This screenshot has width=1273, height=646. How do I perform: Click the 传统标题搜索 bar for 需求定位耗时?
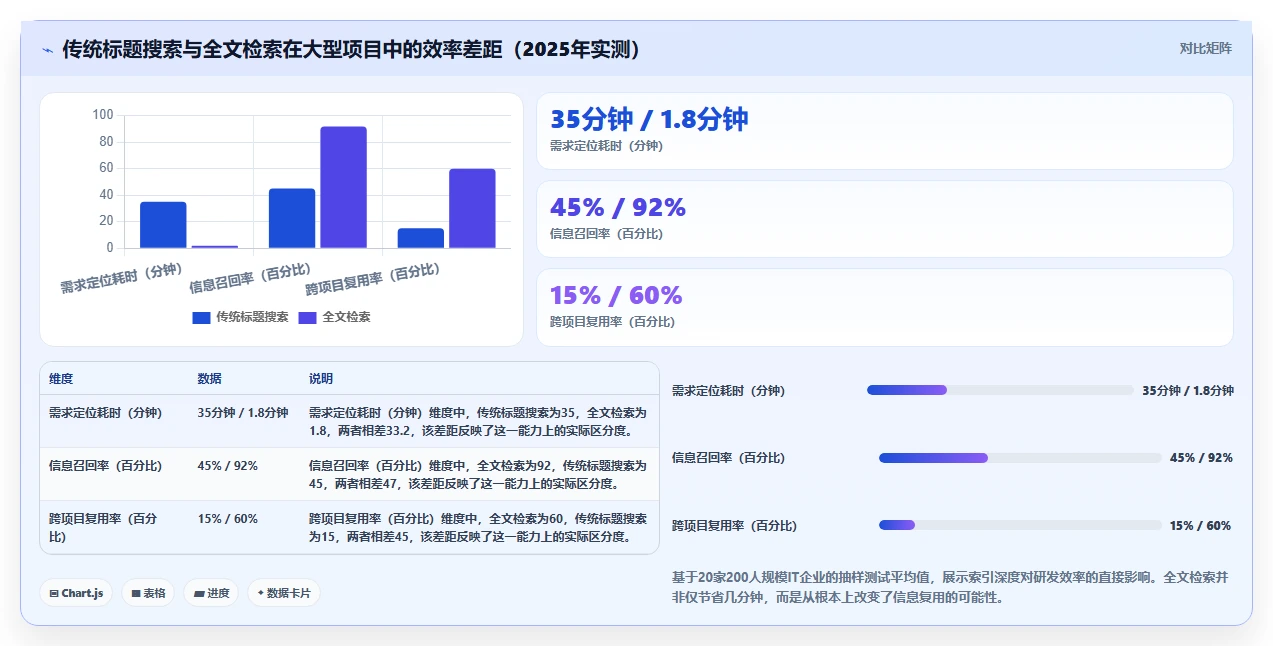pos(163,225)
